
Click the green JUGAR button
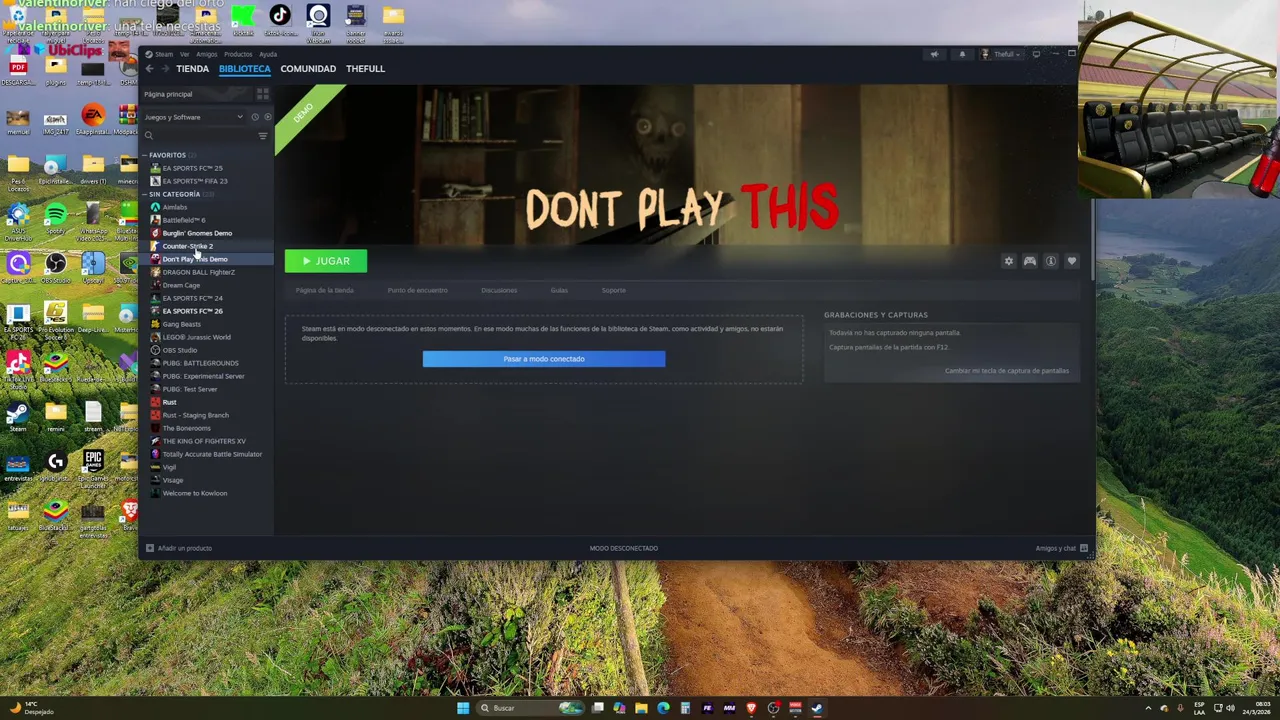(326, 261)
